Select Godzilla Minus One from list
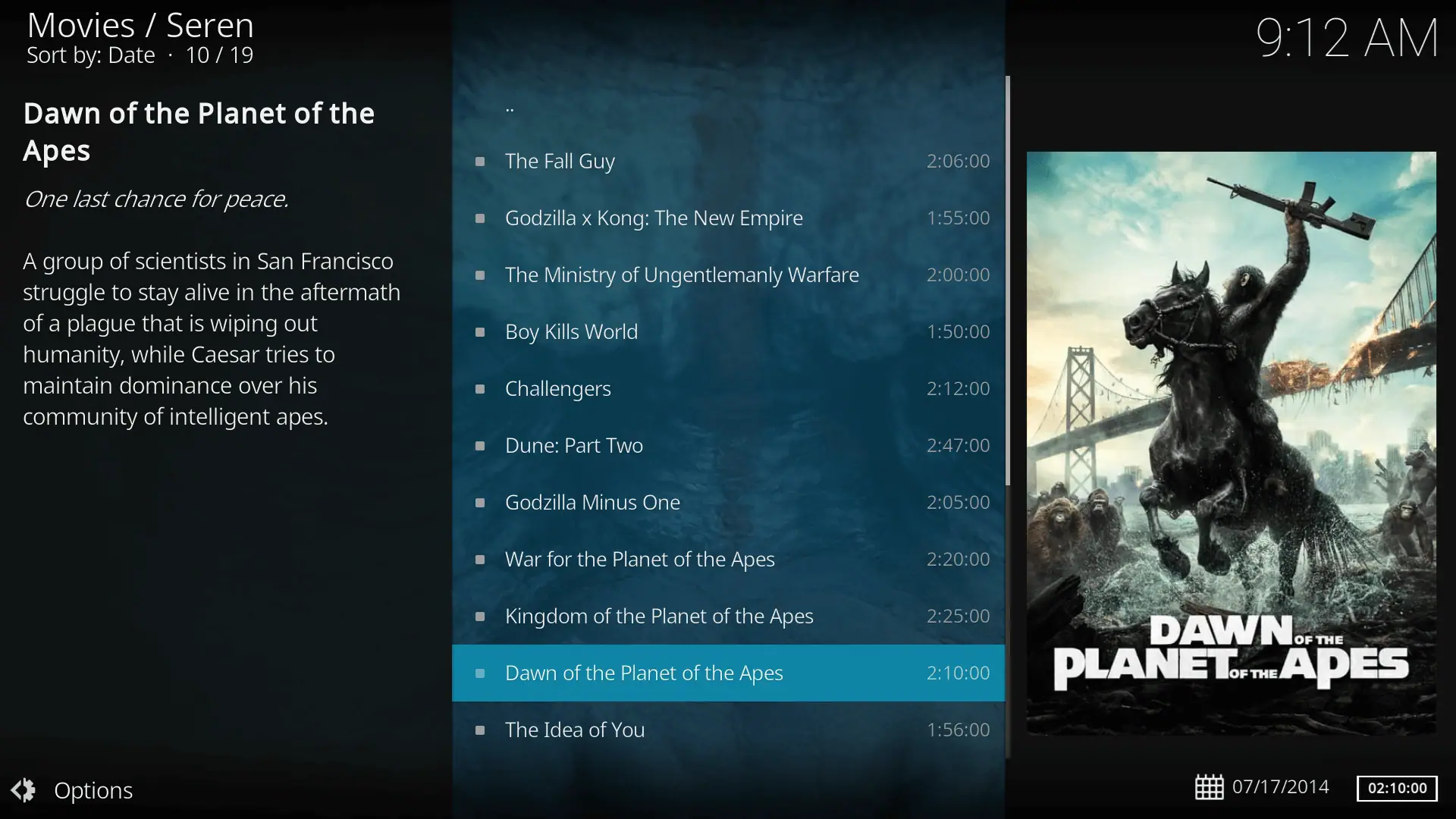 [x=592, y=501]
